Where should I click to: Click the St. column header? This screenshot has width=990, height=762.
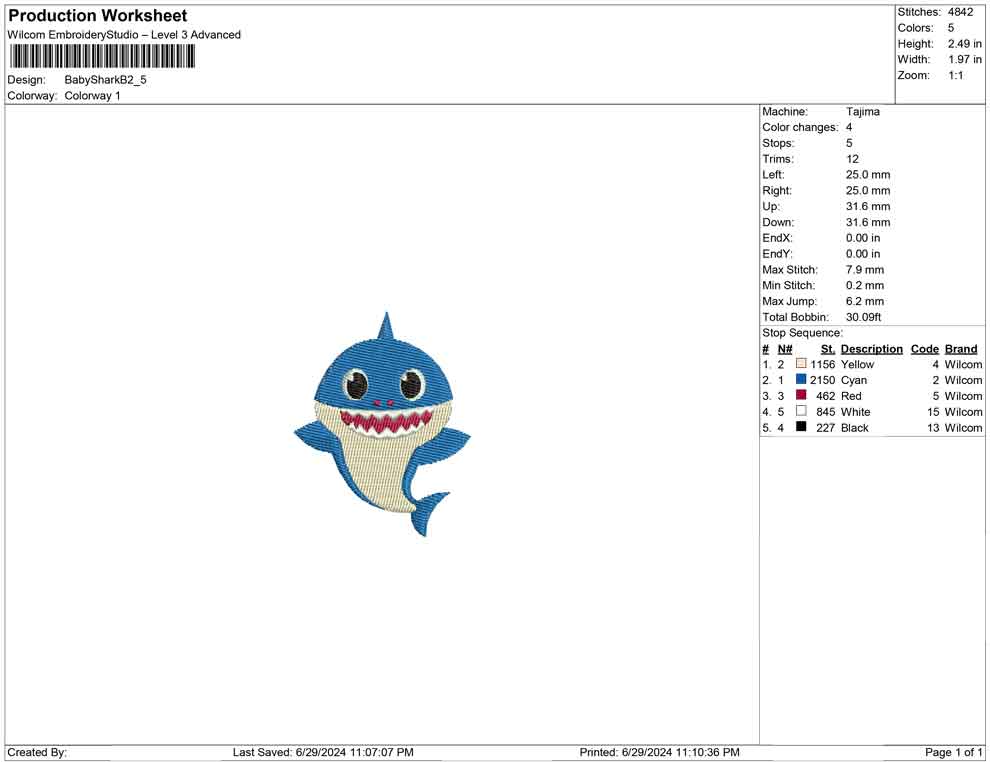[x=828, y=349]
